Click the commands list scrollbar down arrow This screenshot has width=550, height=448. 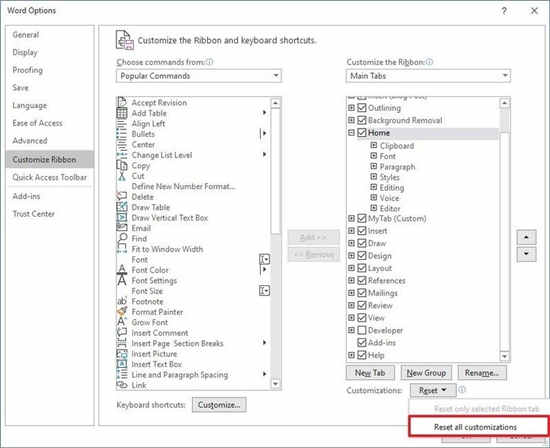click(x=275, y=384)
